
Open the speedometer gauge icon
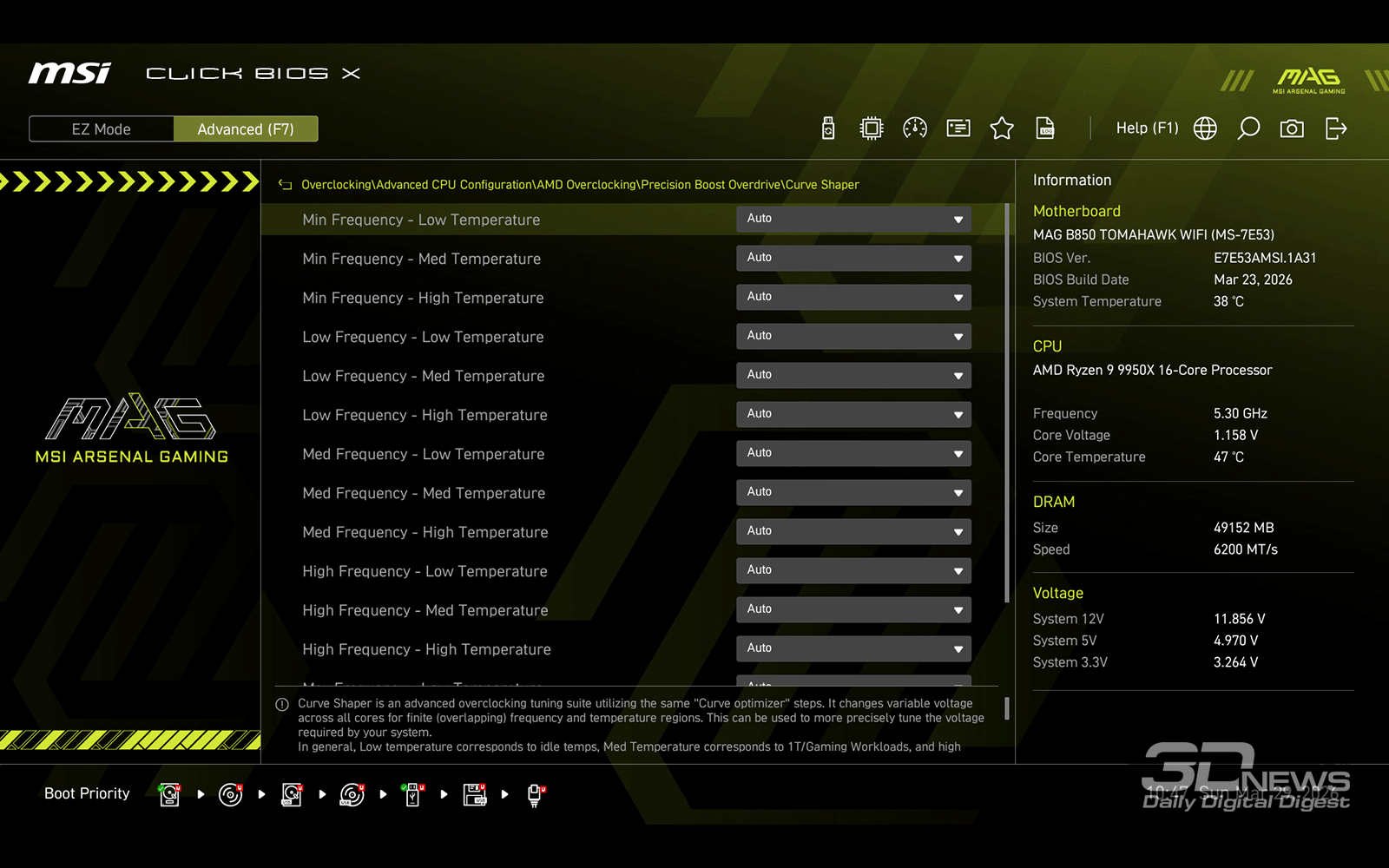coord(915,128)
